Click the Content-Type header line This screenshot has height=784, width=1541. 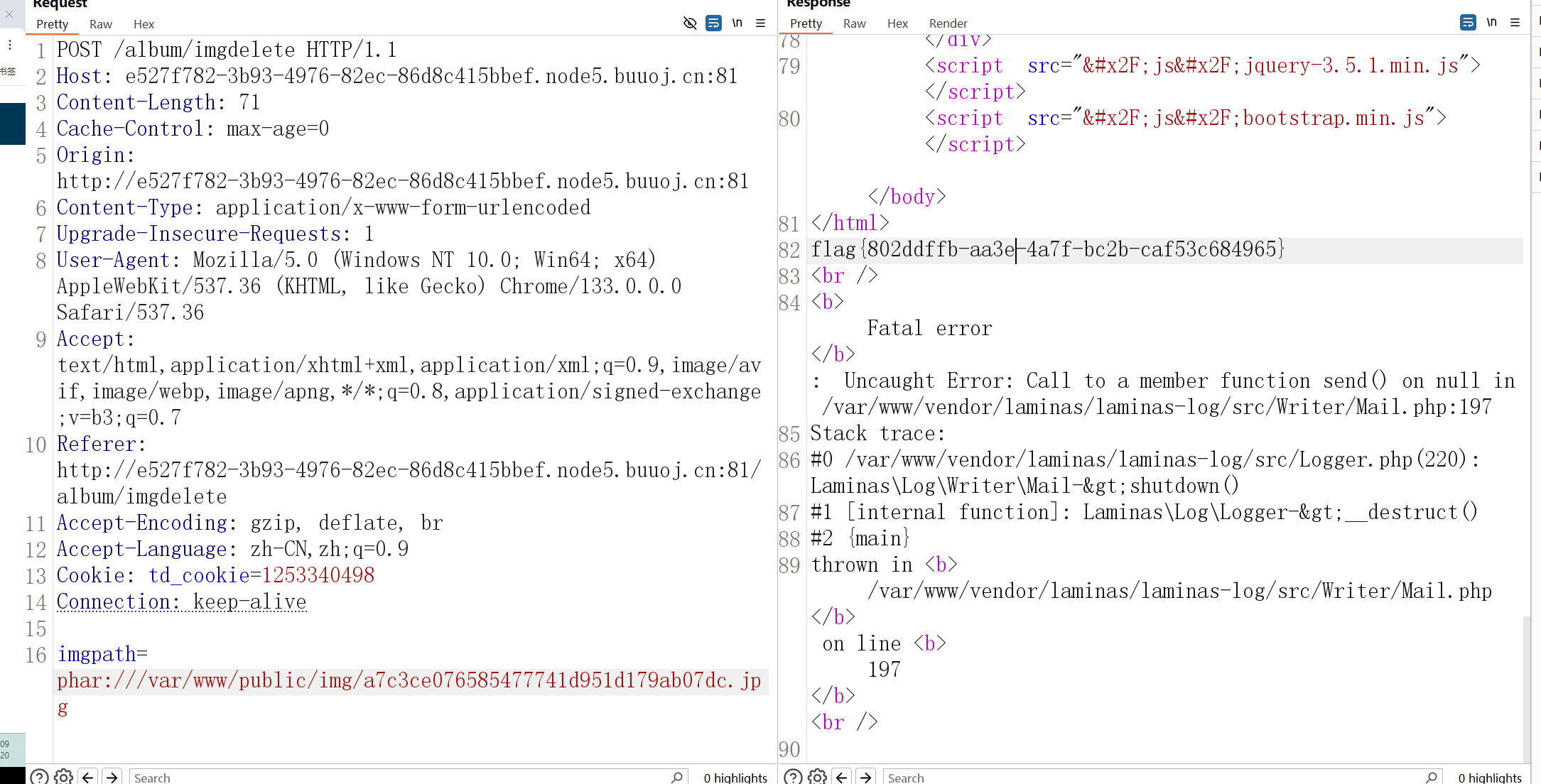[x=323, y=207]
